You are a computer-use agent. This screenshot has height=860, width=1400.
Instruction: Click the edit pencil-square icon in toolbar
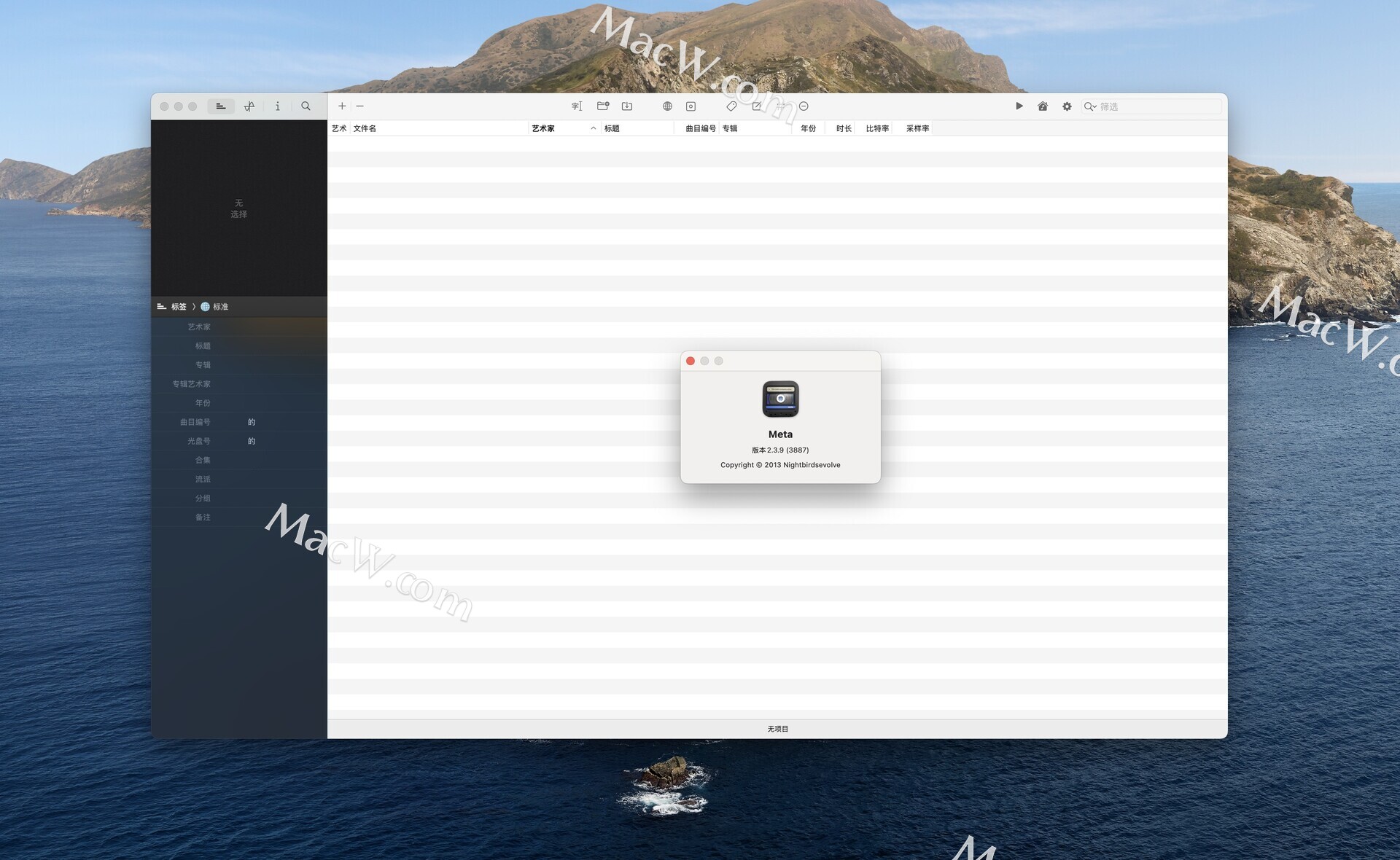tap(757, 106)
